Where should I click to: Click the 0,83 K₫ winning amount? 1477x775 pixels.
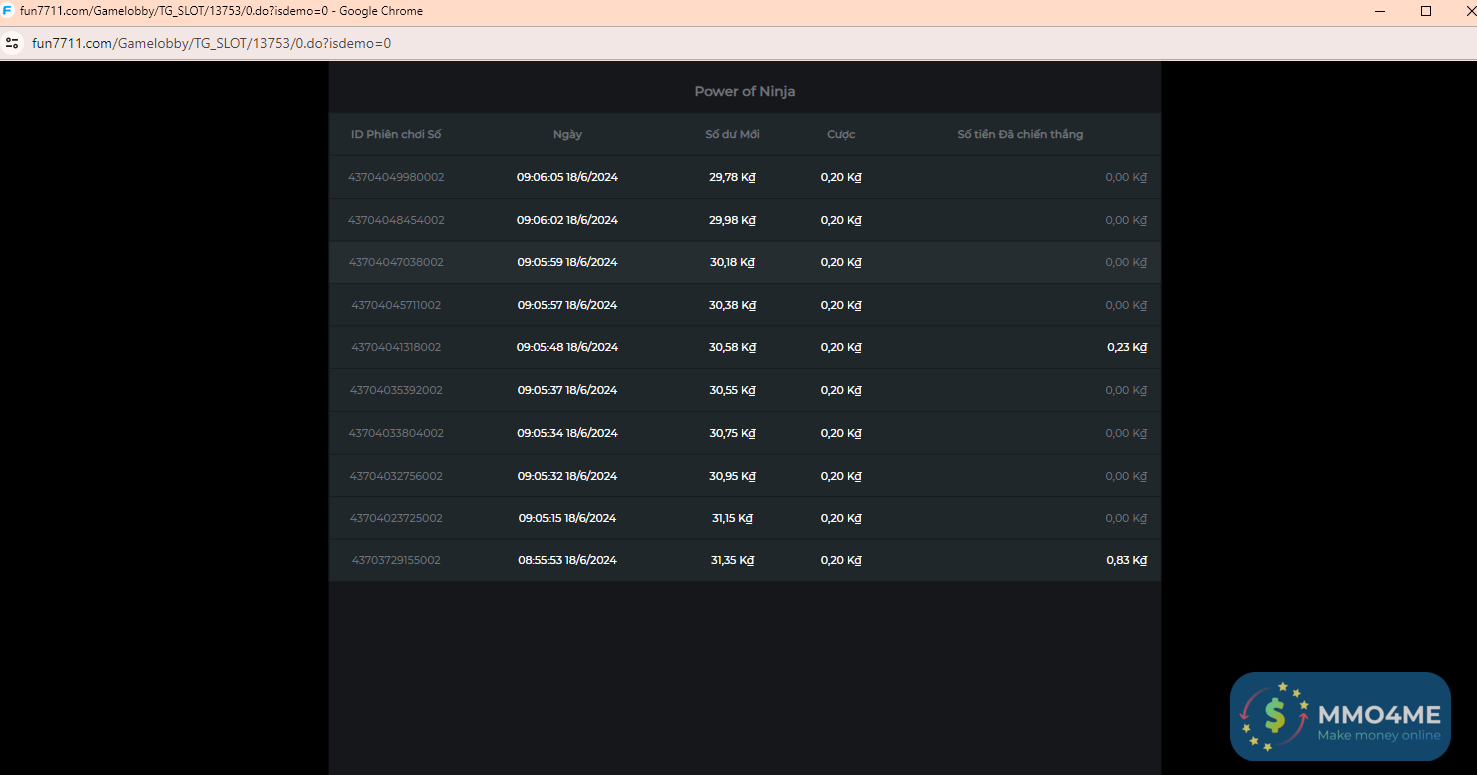pos(1126,560)
